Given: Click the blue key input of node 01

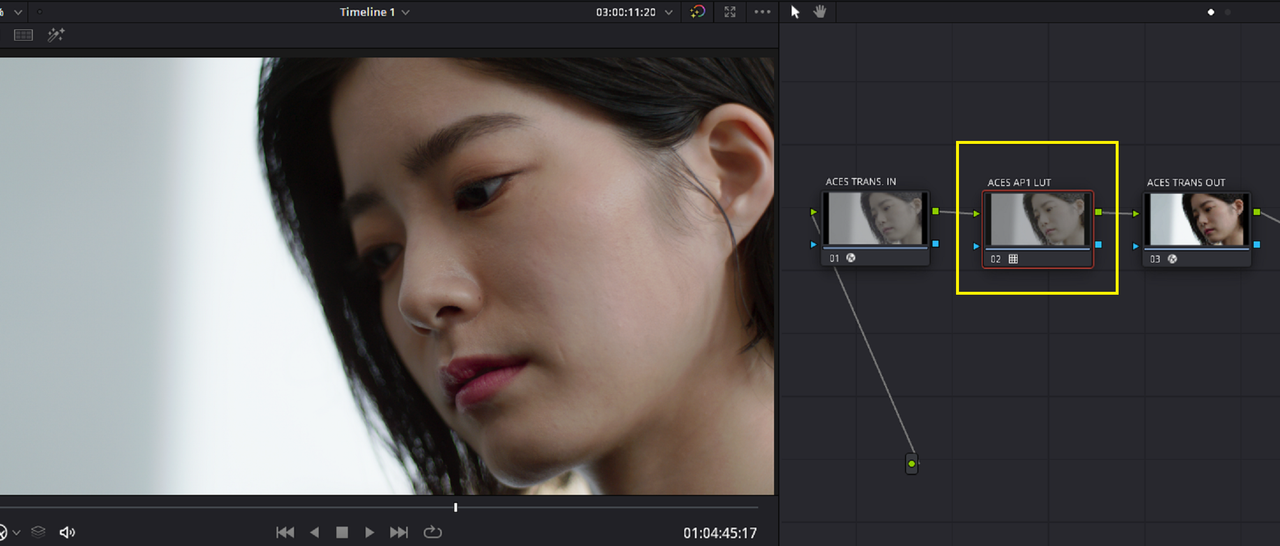Looking at the screenshot, I should click(x=814, y=245).
